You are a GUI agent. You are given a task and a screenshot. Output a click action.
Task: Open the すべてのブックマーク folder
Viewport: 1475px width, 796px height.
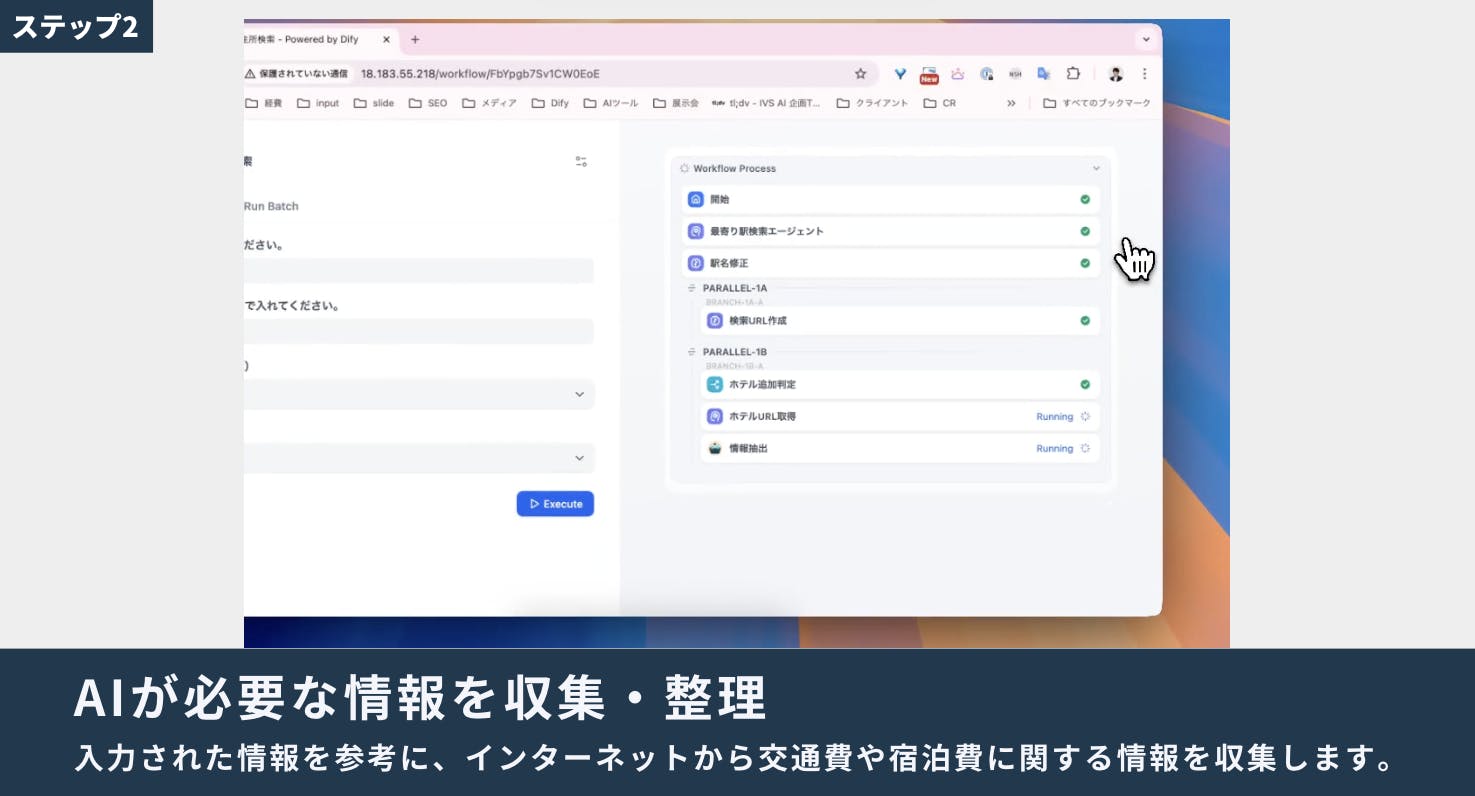[1097, 103]
